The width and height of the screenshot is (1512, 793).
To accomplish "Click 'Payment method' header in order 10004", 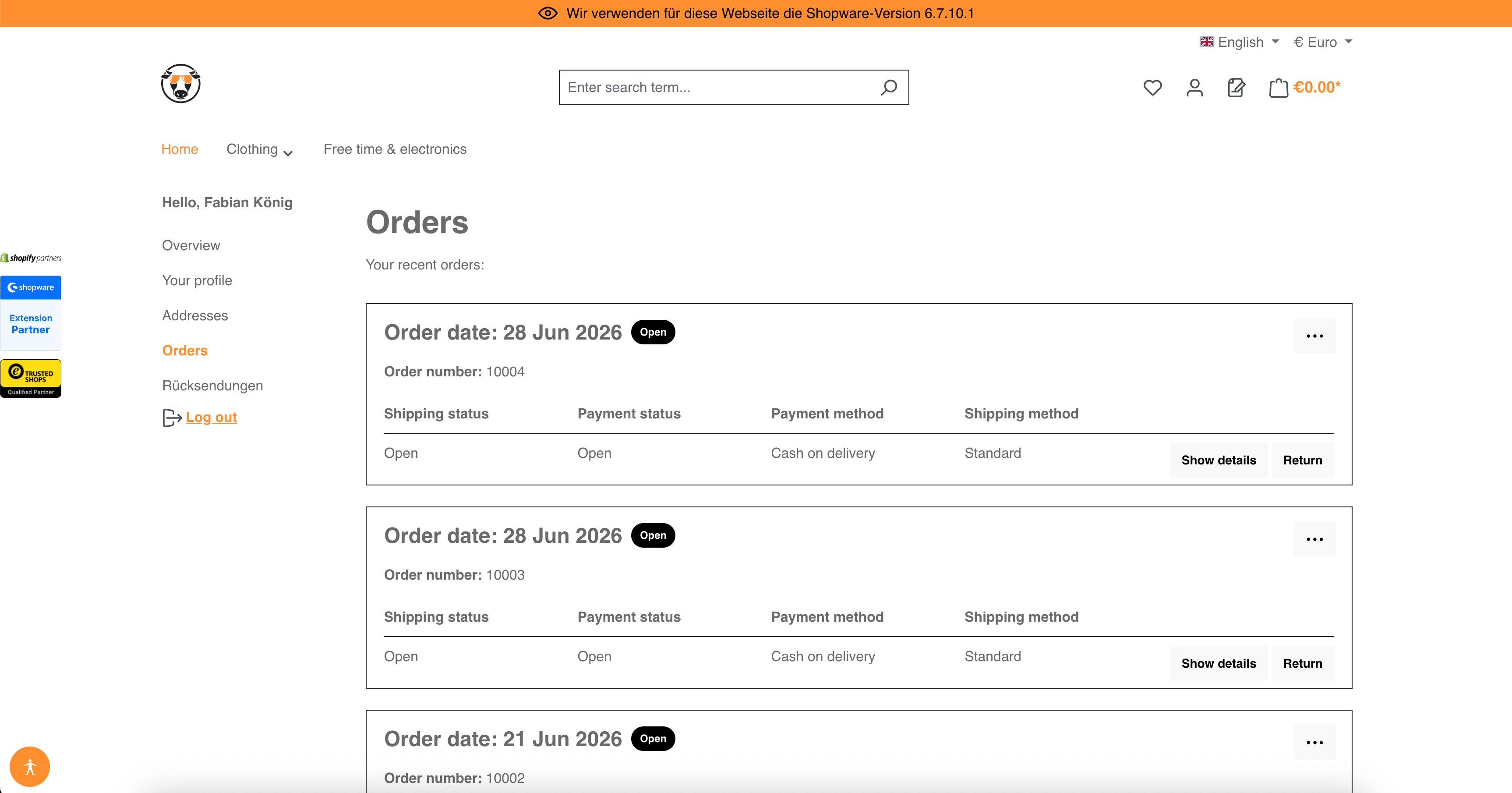I will click(x=827, y=413).
